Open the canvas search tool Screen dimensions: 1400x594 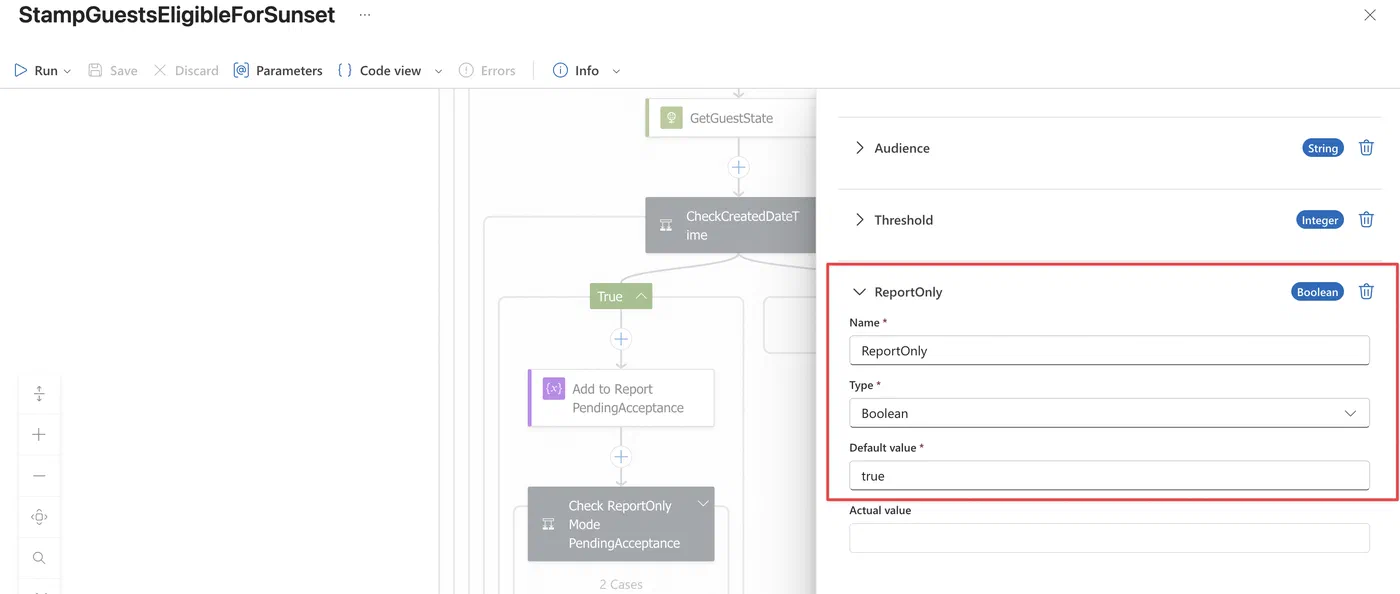click(39, 558)
